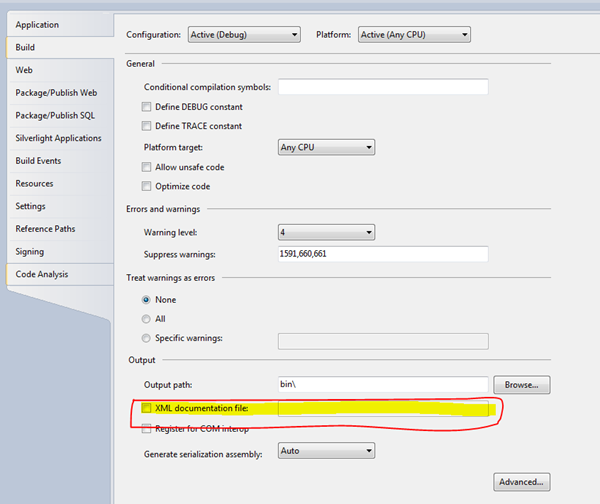Viewport: 600px width, 504px height.
Task: Click the Browse... button
Action: (522, 385)
